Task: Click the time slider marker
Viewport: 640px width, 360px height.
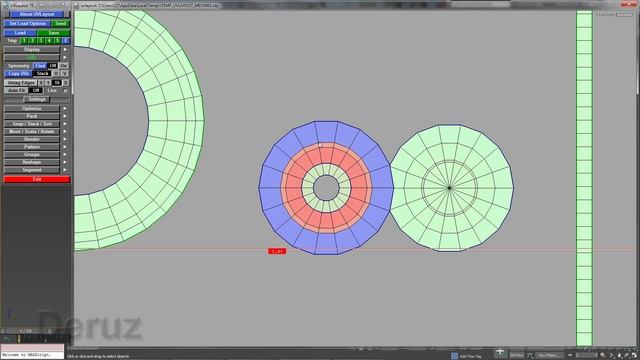Action: coord(19,339)
